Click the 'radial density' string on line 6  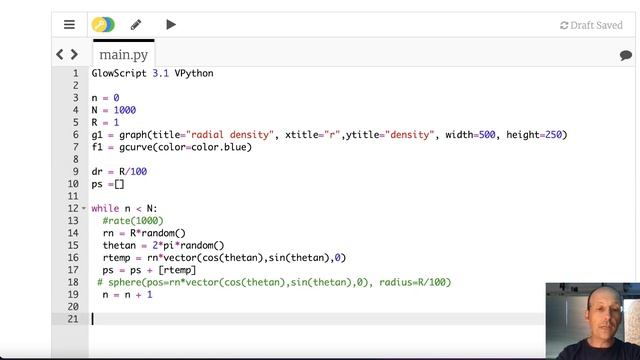[x=230, y=135]
